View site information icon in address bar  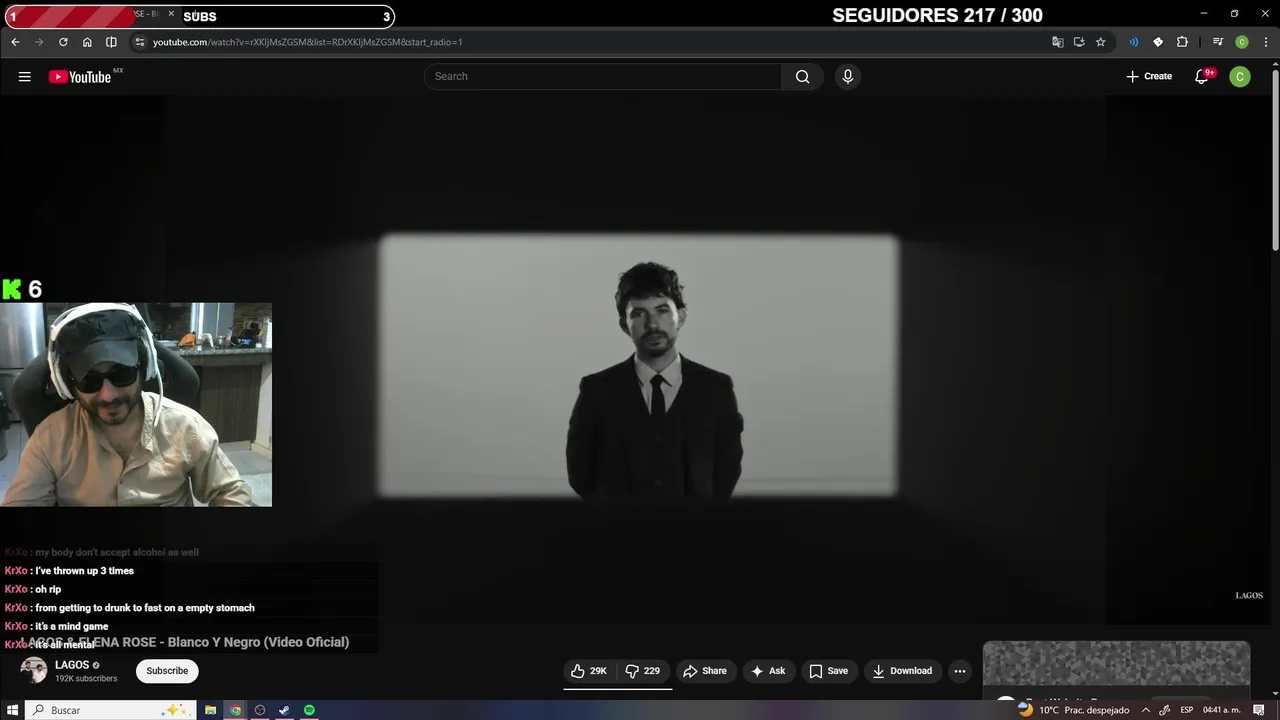click(140, 42)
